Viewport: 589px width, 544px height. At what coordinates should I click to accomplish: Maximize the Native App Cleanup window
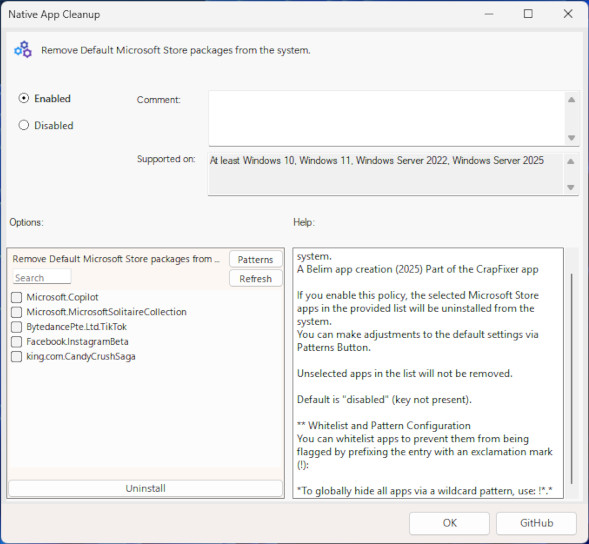[528, 14]
